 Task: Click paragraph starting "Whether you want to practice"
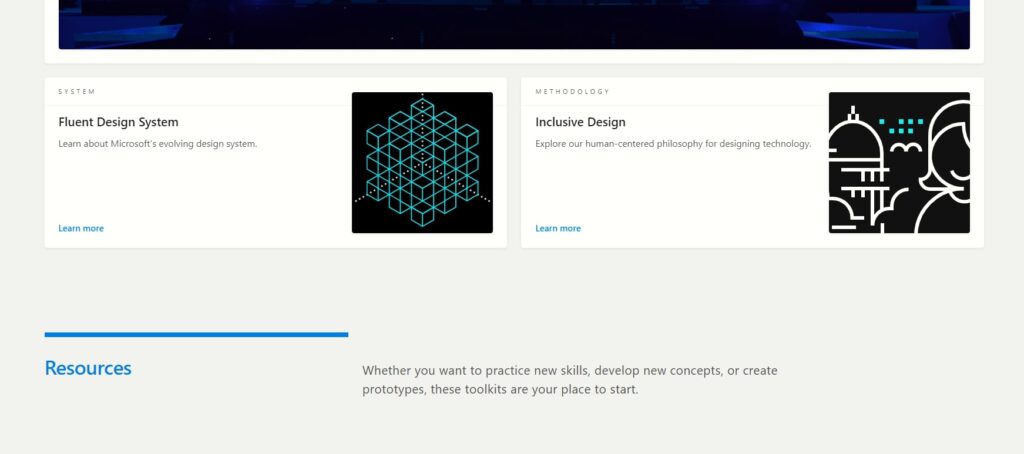coord(570,380)
